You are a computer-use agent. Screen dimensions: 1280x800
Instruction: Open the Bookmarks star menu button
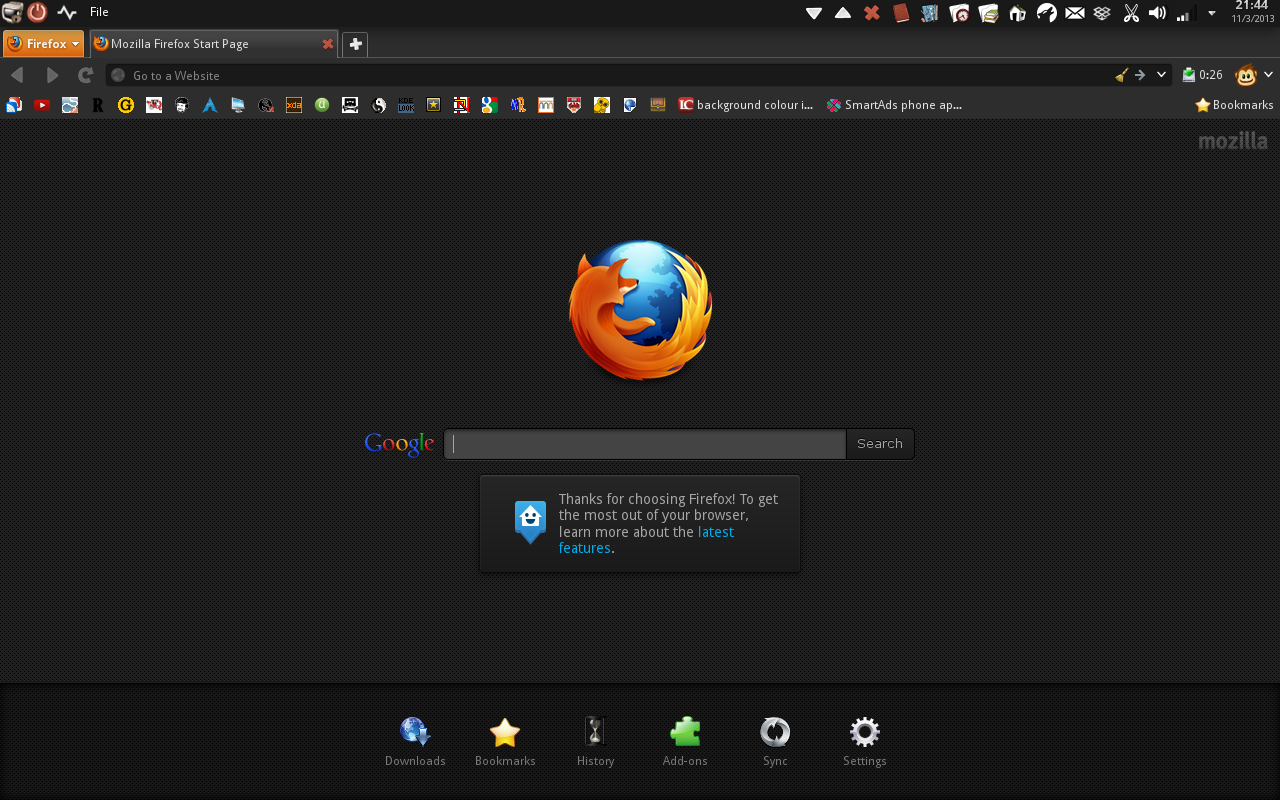point(1234,104)
